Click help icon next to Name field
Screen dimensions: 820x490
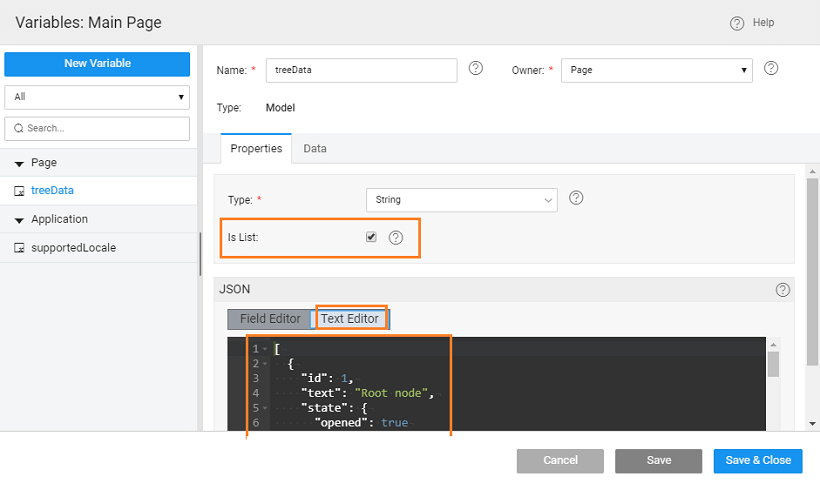[x=476, y=69]
